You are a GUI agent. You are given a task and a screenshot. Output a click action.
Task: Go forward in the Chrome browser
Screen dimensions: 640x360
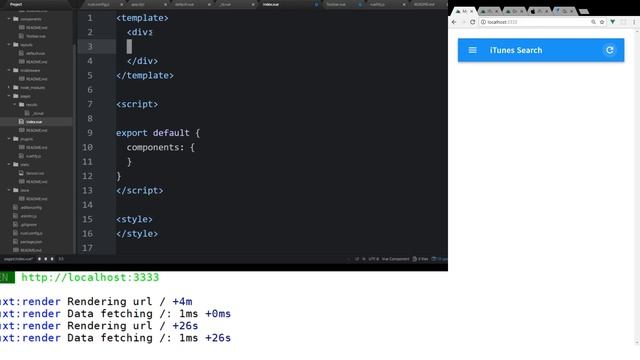coord(463,22)
